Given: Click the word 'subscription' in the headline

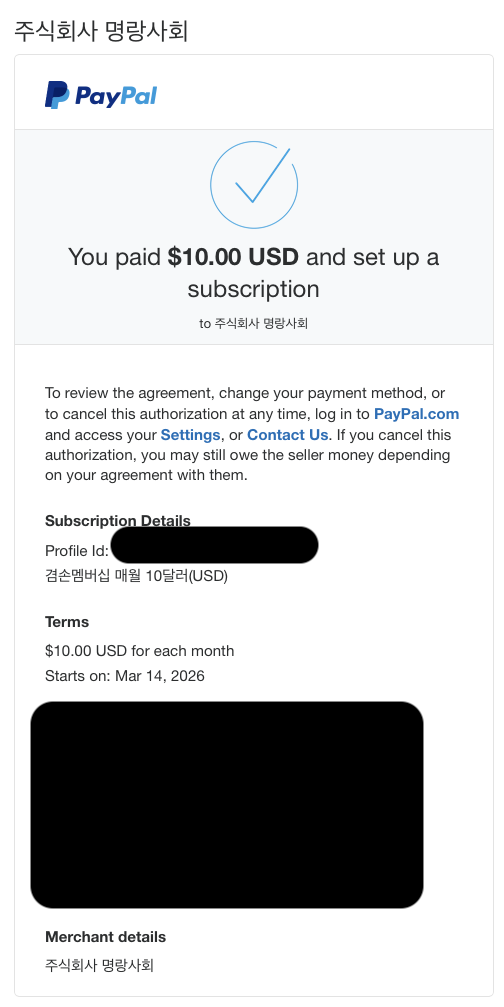Looking at the screenshot, I should (x=254, y=289).
